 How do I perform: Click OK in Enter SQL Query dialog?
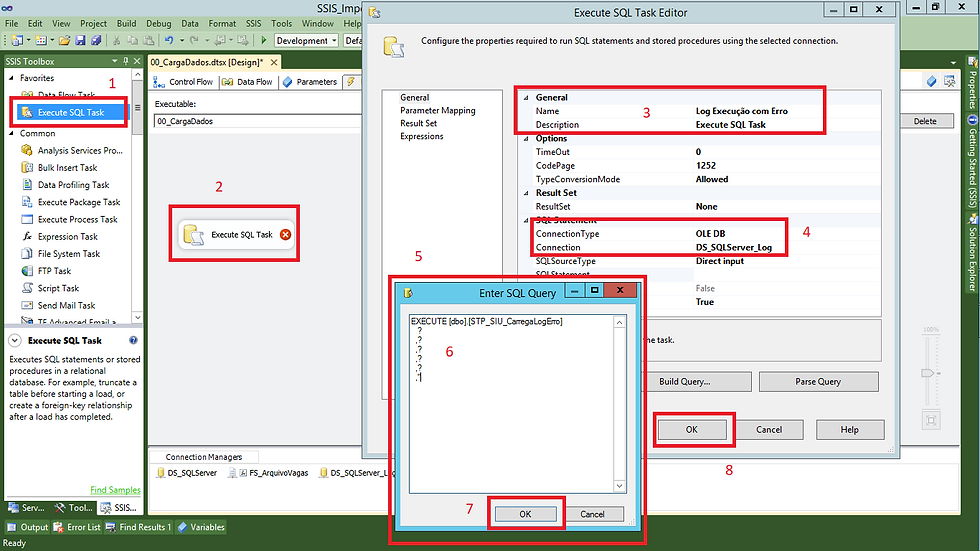(525, 514)
